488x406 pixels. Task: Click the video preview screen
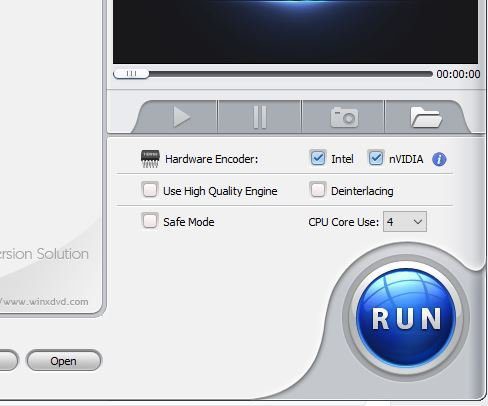point(295,32)
